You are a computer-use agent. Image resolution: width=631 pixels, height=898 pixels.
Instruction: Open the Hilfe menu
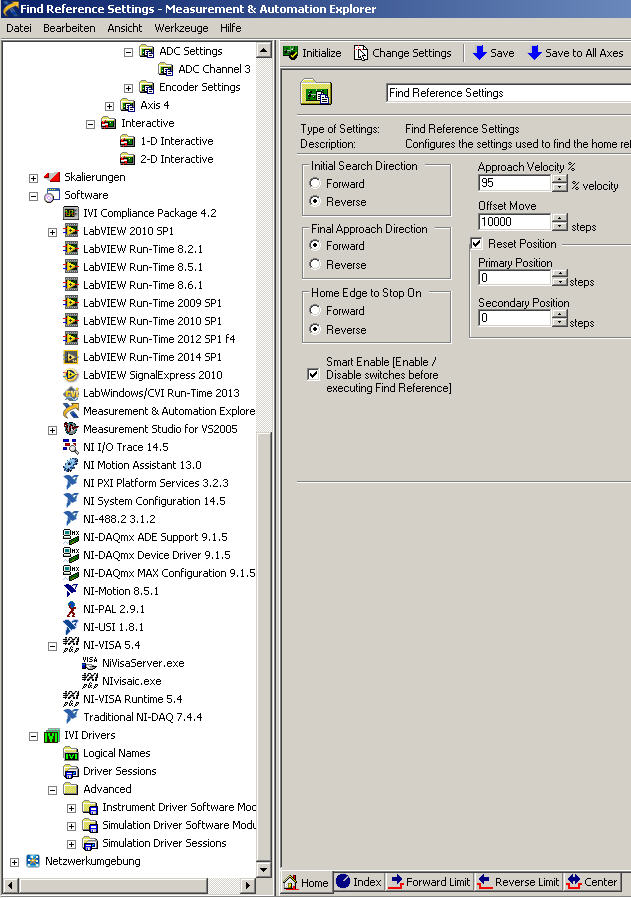[231, 28]
